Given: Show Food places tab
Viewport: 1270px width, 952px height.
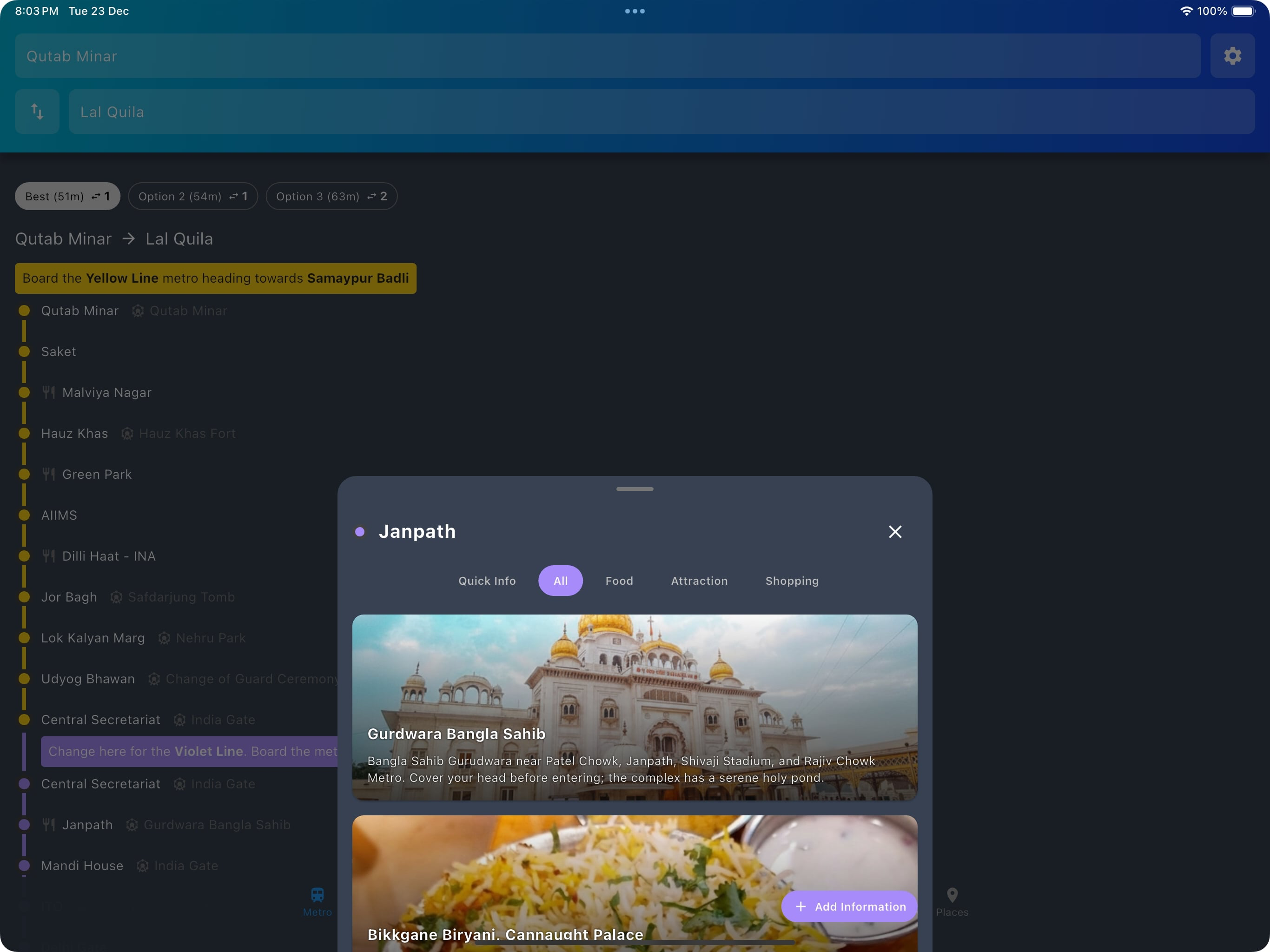Looking at the screenshot, I should click(x=619, y=581).
